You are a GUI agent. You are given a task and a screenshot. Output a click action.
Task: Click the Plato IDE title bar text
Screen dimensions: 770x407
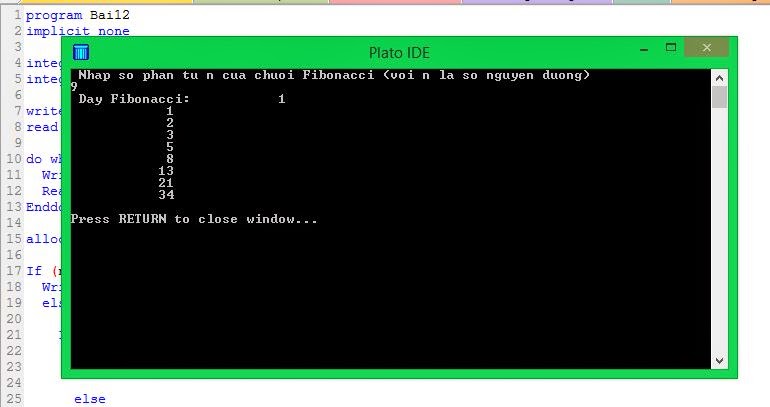pos(399,53)
